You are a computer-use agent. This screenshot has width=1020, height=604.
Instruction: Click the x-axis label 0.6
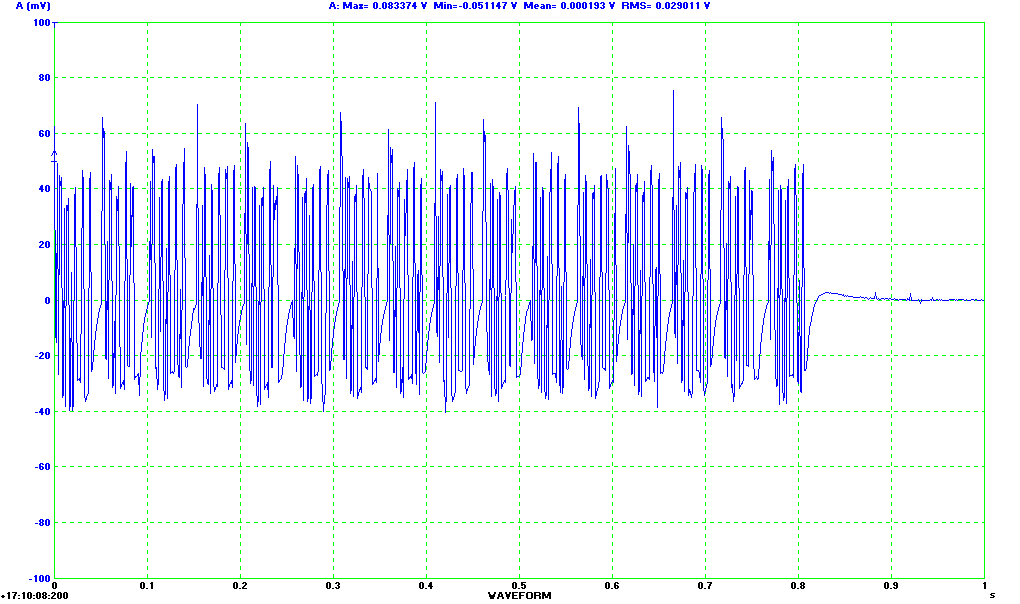pyautogui.click(x=613, y=586)
